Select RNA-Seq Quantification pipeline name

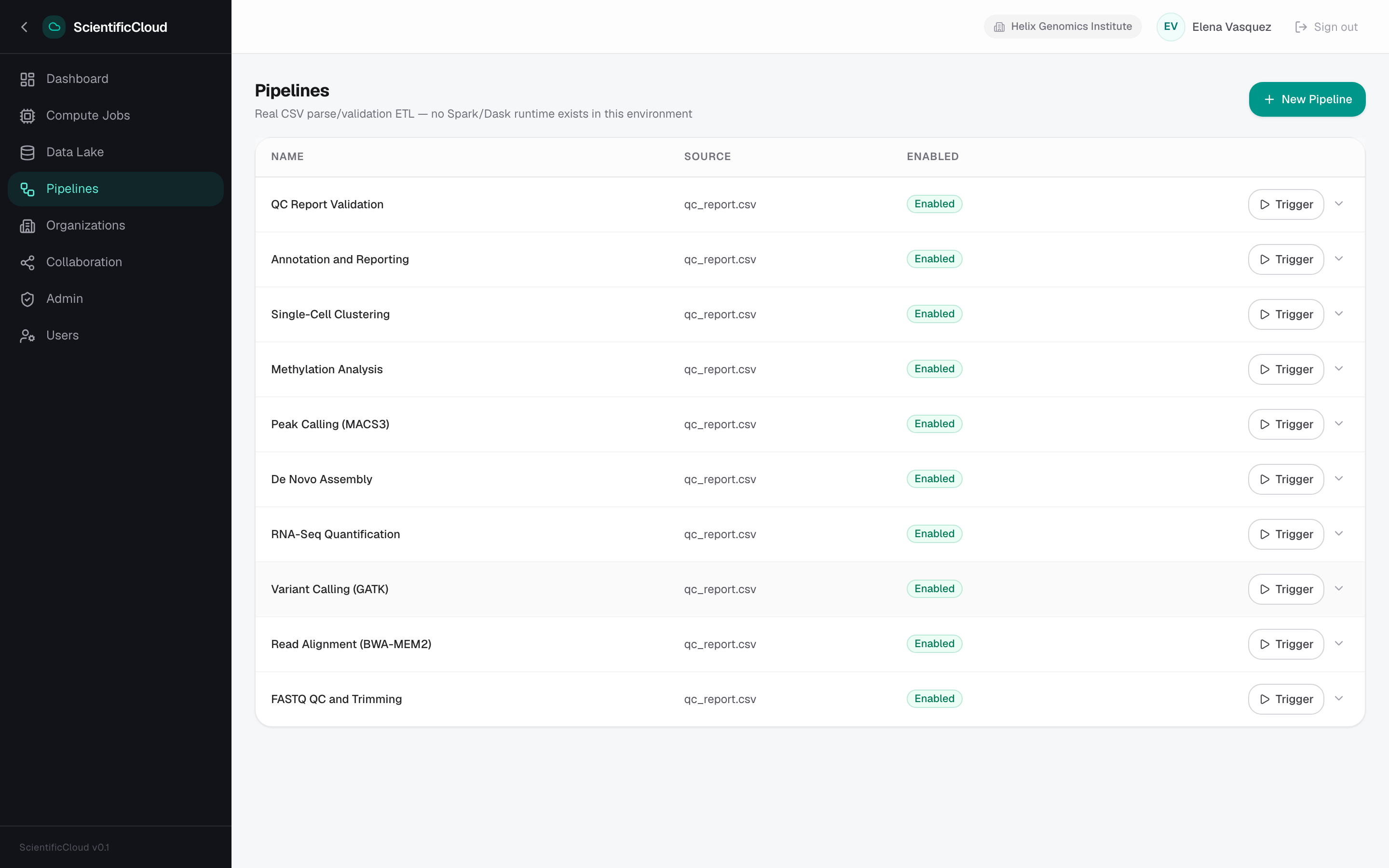click(x=335, y=534)
